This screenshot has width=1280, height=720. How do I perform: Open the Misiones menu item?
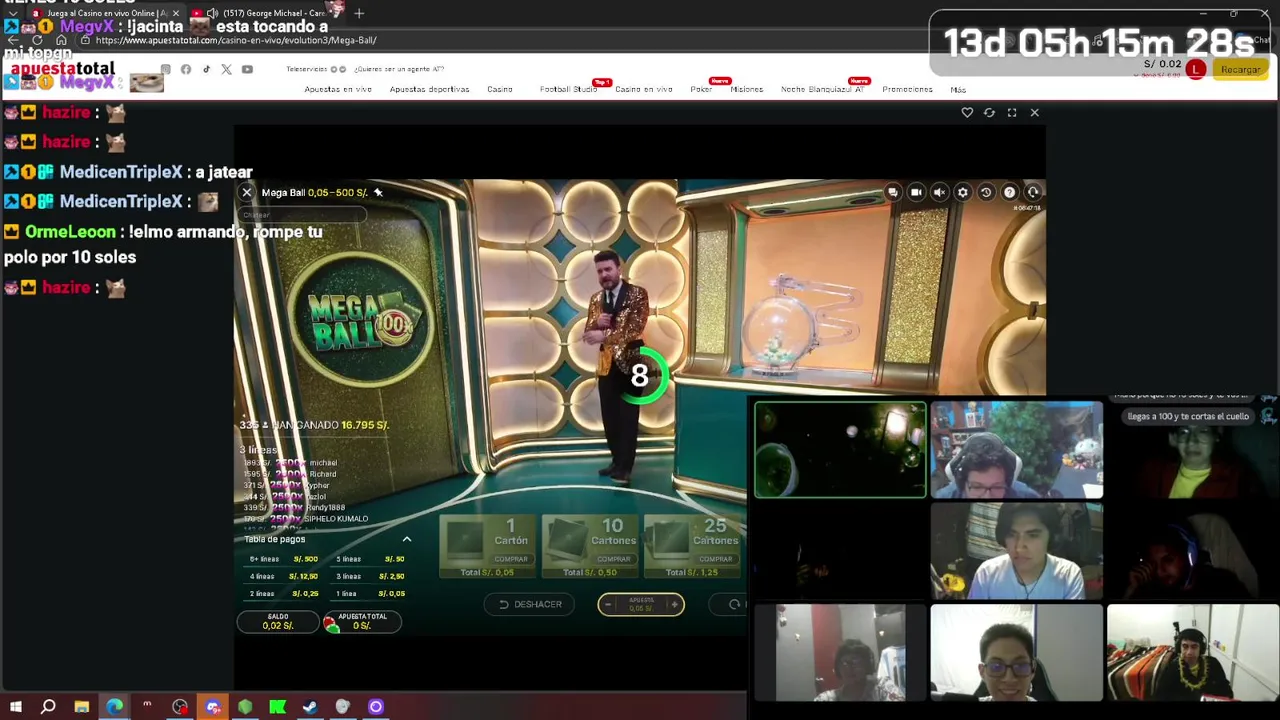pos(746,89)
